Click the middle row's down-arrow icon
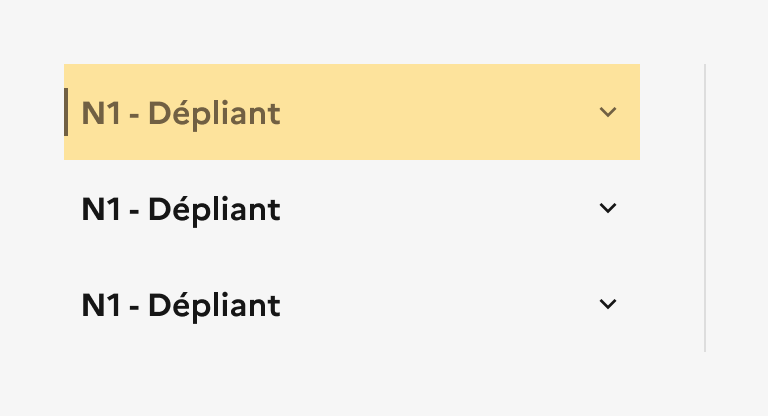 coord(608,208)
